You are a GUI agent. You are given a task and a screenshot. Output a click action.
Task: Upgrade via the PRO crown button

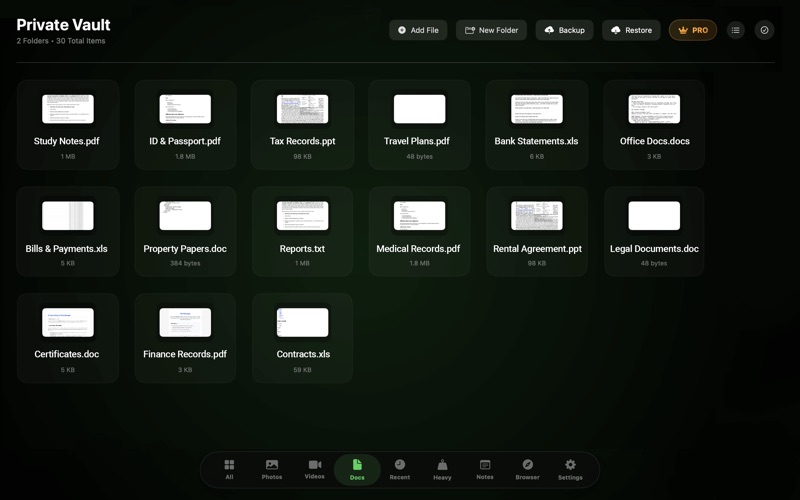[x=693, y=30]
